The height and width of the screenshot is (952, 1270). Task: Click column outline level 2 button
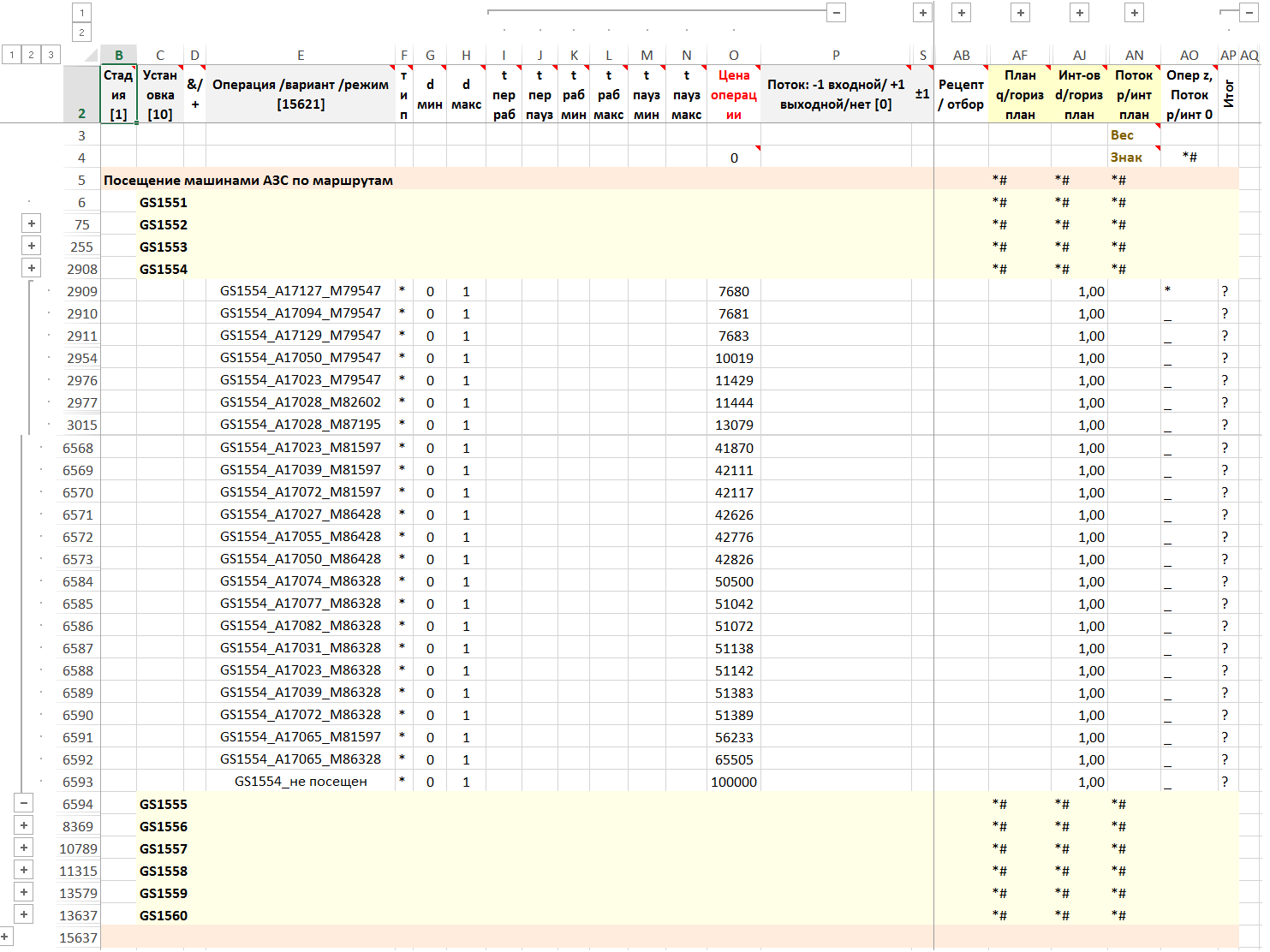tap(81, 33)
